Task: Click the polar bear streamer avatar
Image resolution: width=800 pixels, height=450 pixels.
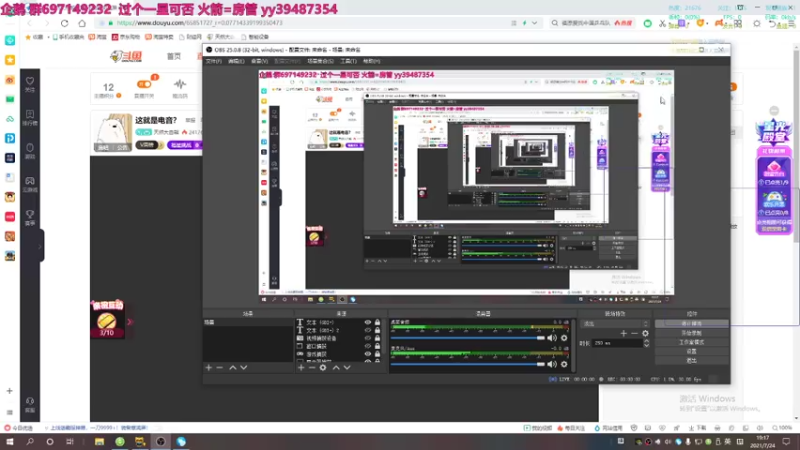Action: coord(113,132)
